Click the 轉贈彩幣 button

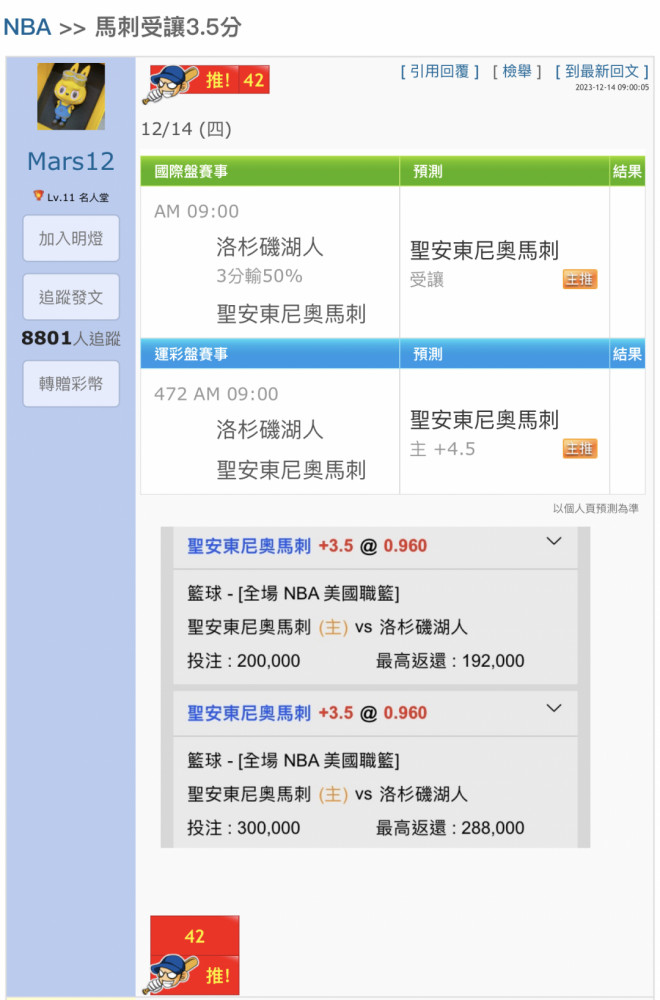click(x=71, y=383)
